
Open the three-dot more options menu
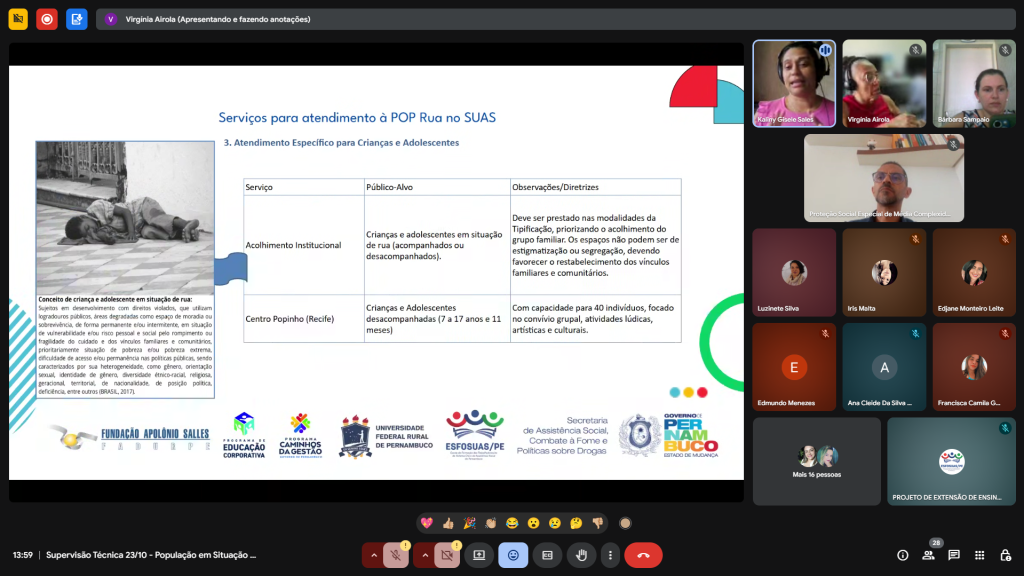(609, 555)
